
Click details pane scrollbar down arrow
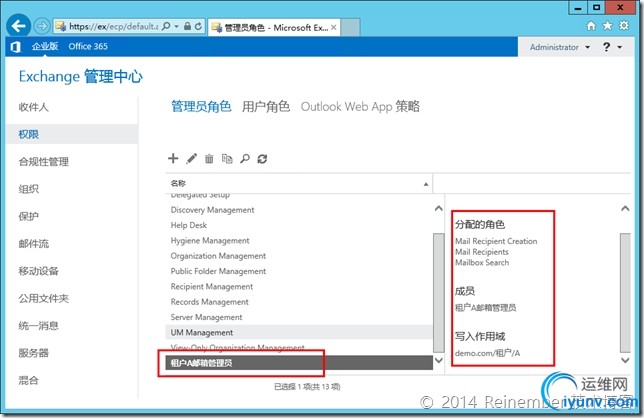pos(625,361)
